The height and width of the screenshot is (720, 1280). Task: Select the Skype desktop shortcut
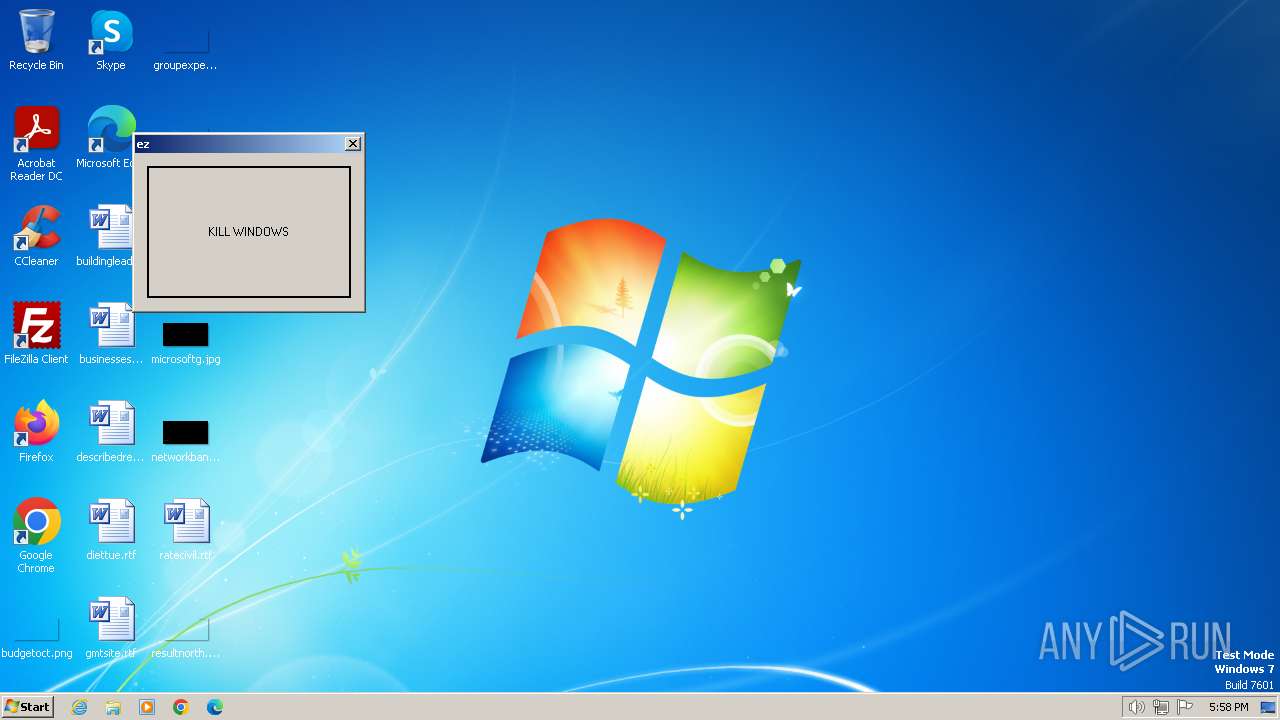pos(111,40)
